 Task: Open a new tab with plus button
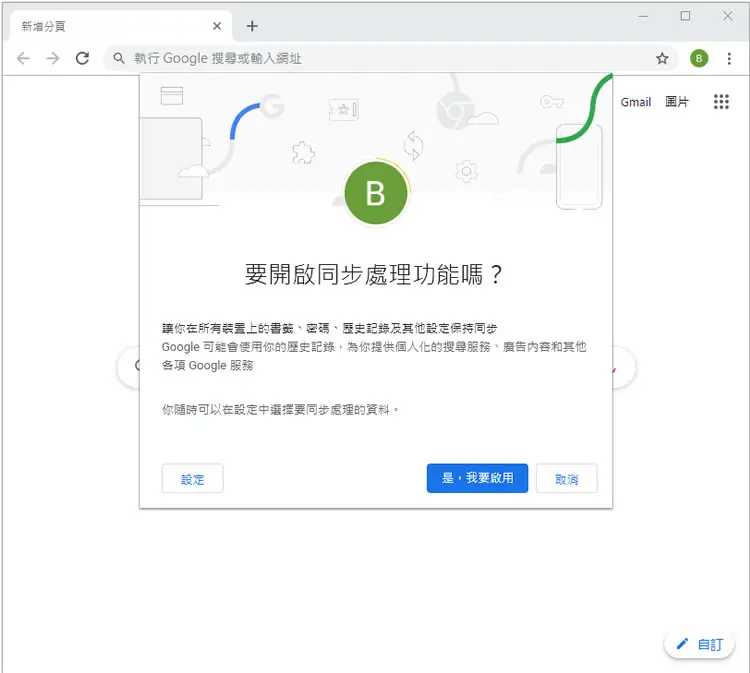point(252,26)
